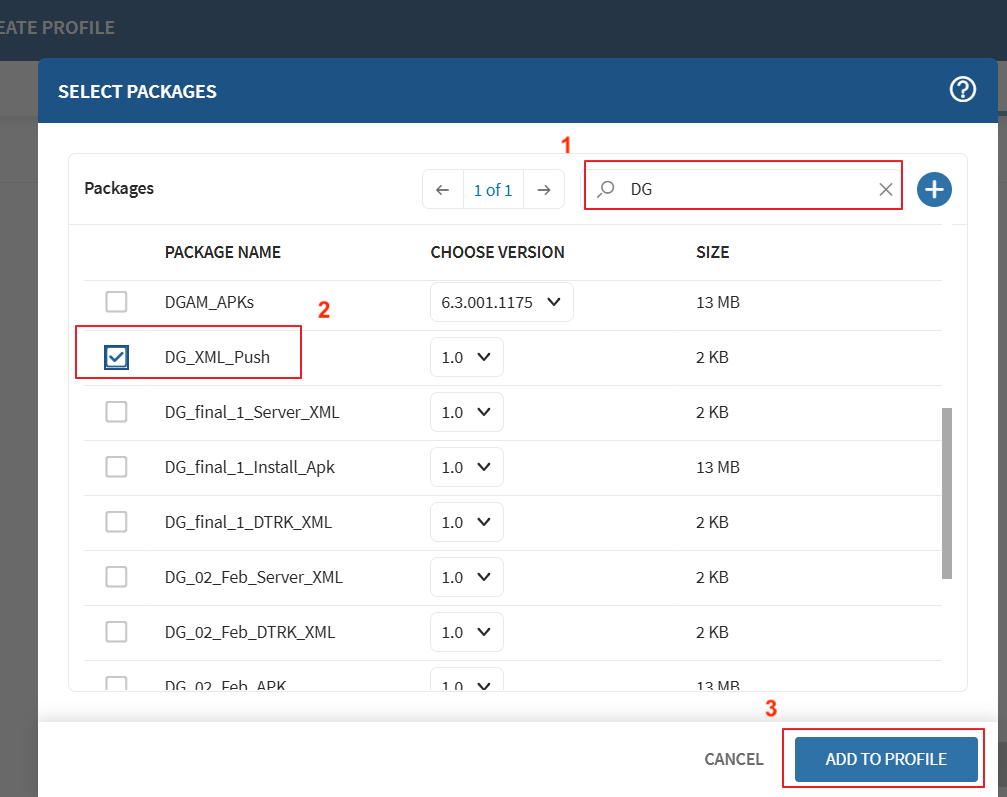Expand version dropdown for DG_XML_Push
The width and height of the screenshot is (1007, 797).
[467, 357]
